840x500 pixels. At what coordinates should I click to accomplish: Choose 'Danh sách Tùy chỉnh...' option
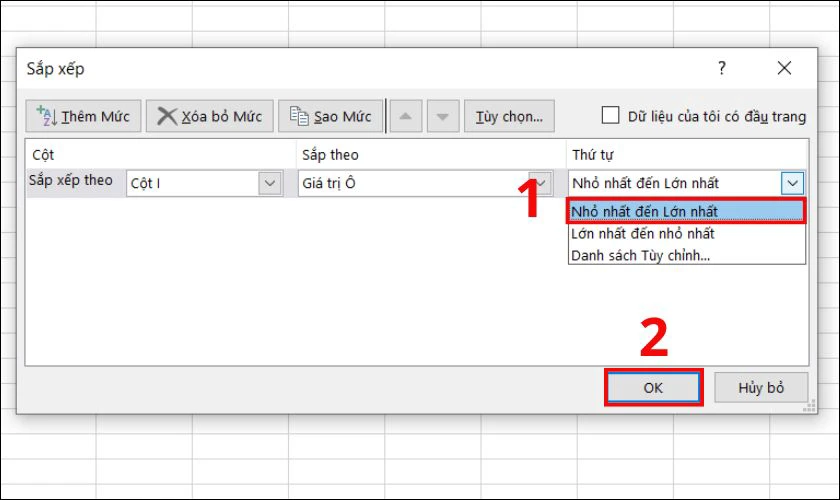point(686,256)
